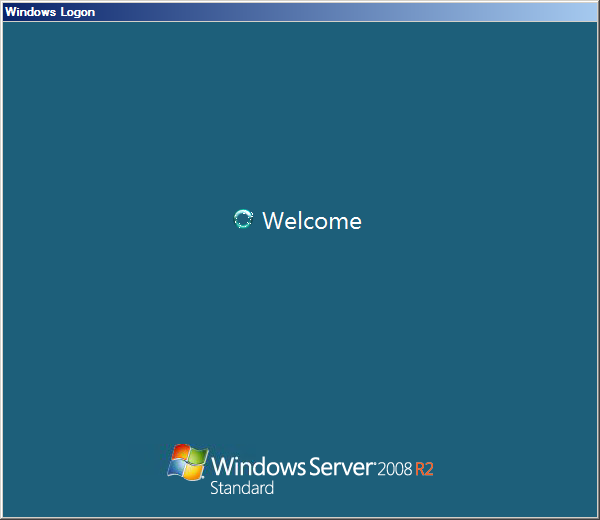Click the Welcome text
Screen dimensions: 600x520
[311, 221]
